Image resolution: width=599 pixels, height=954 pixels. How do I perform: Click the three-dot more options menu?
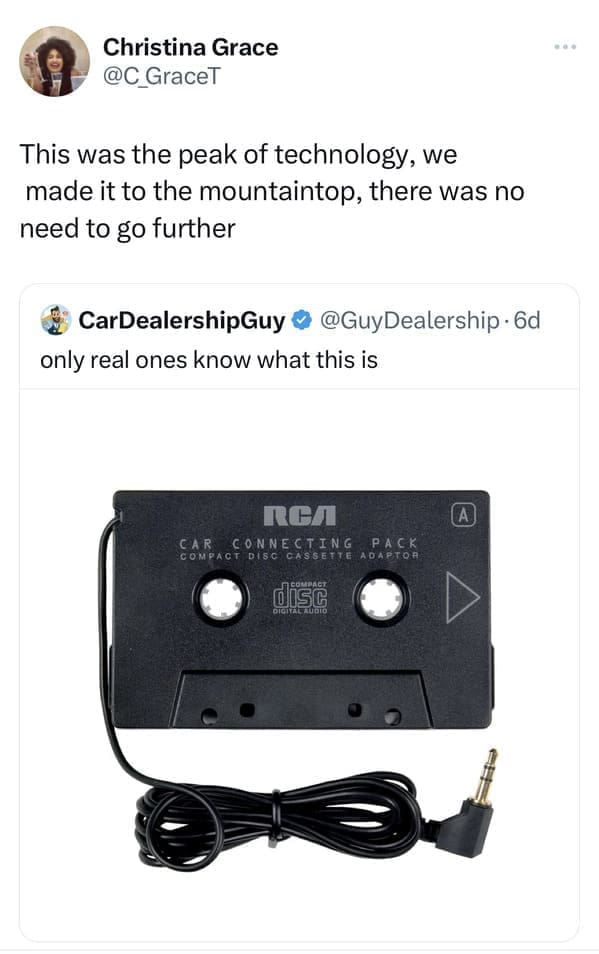565,47
